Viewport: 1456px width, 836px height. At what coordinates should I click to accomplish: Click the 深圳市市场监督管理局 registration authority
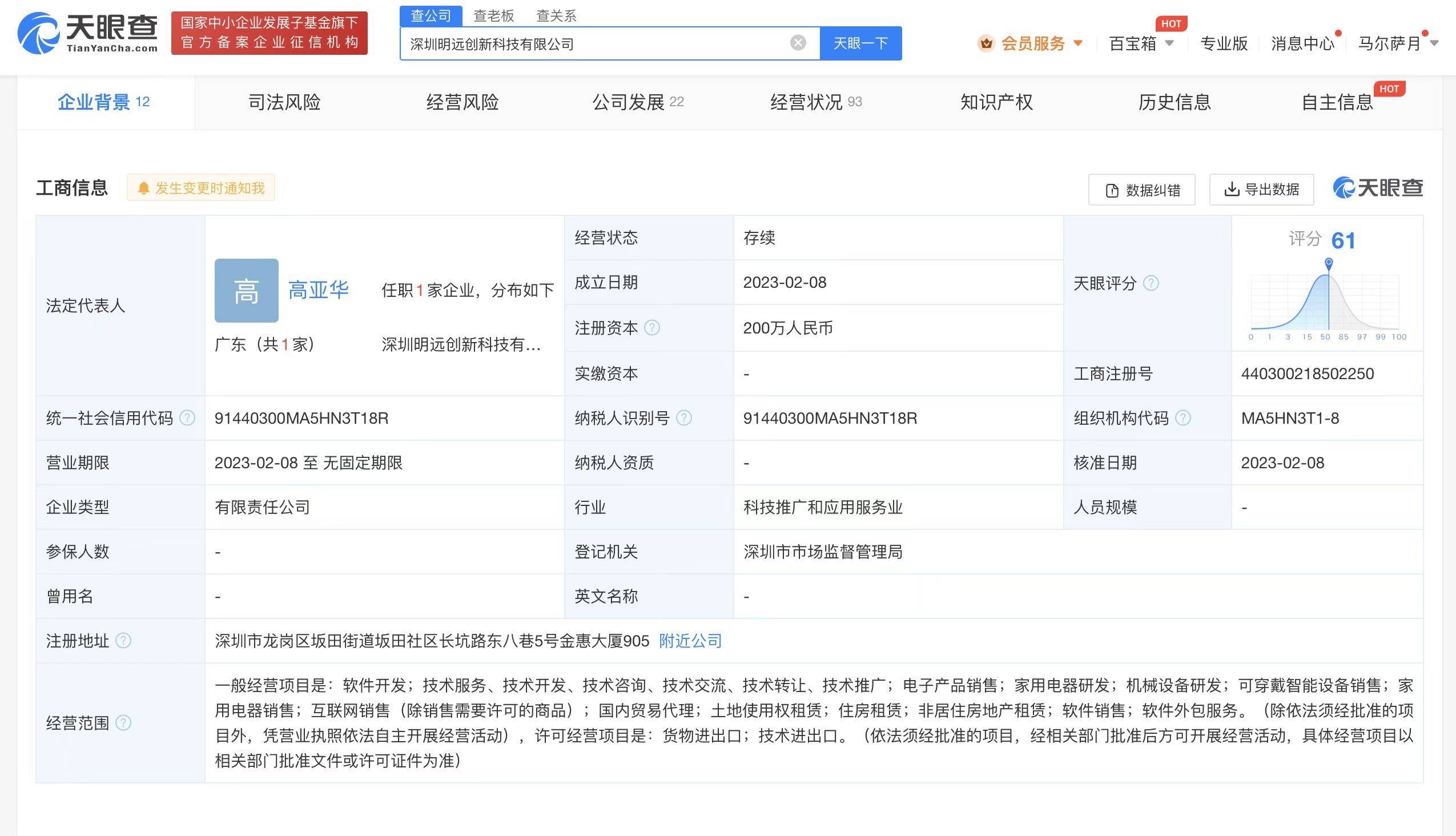click(823, 552)
